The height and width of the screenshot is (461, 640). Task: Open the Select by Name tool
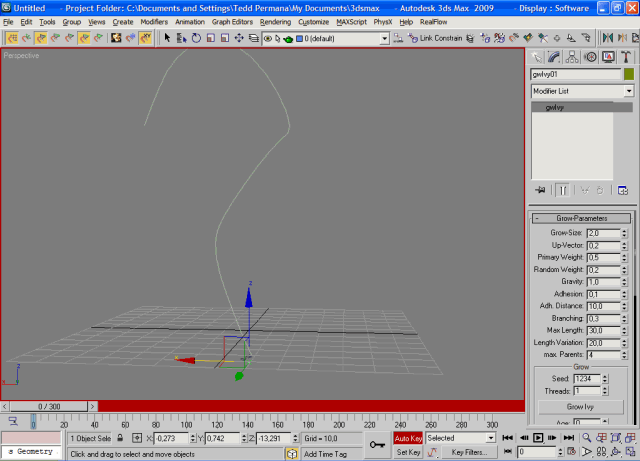pyautogui.click(x=181, y=38)
